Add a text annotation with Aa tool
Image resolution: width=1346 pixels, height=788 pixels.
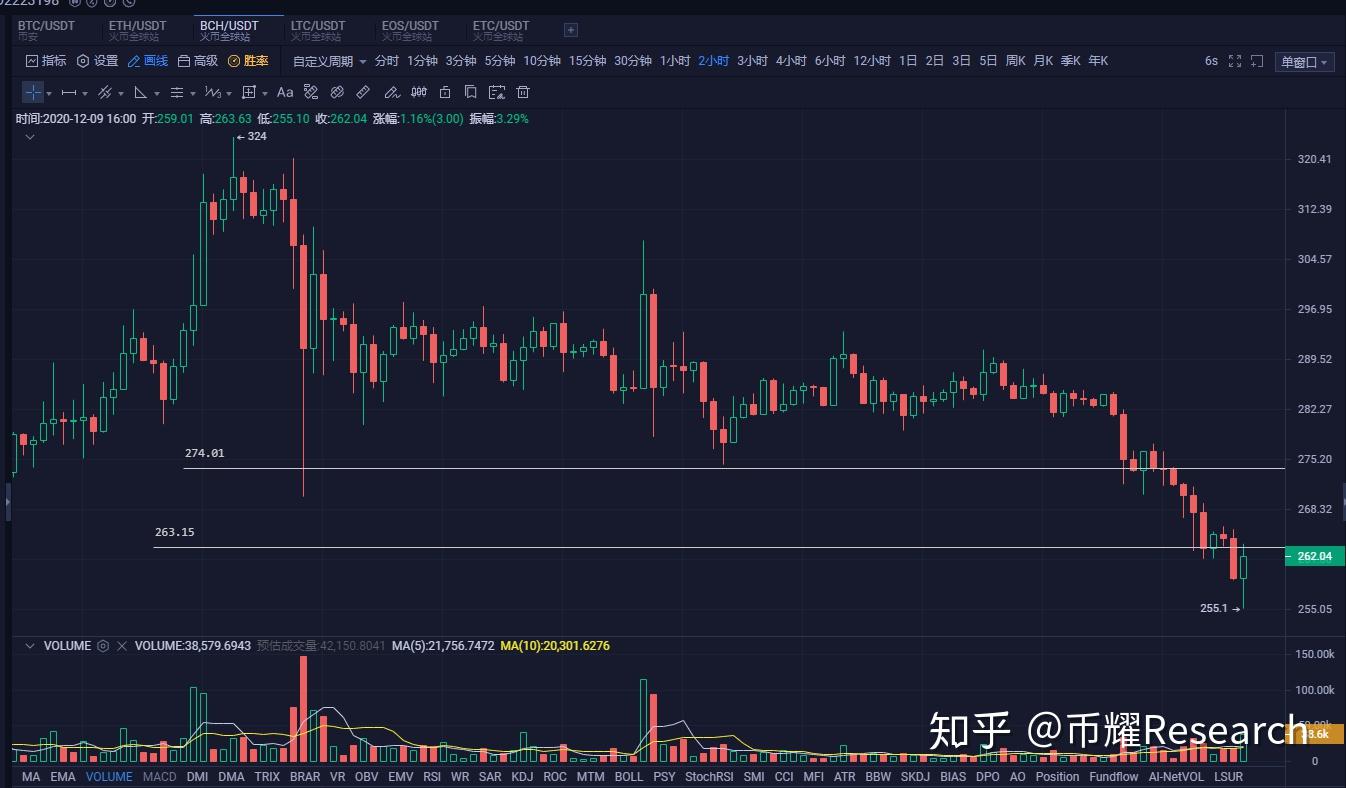(285, 92)
